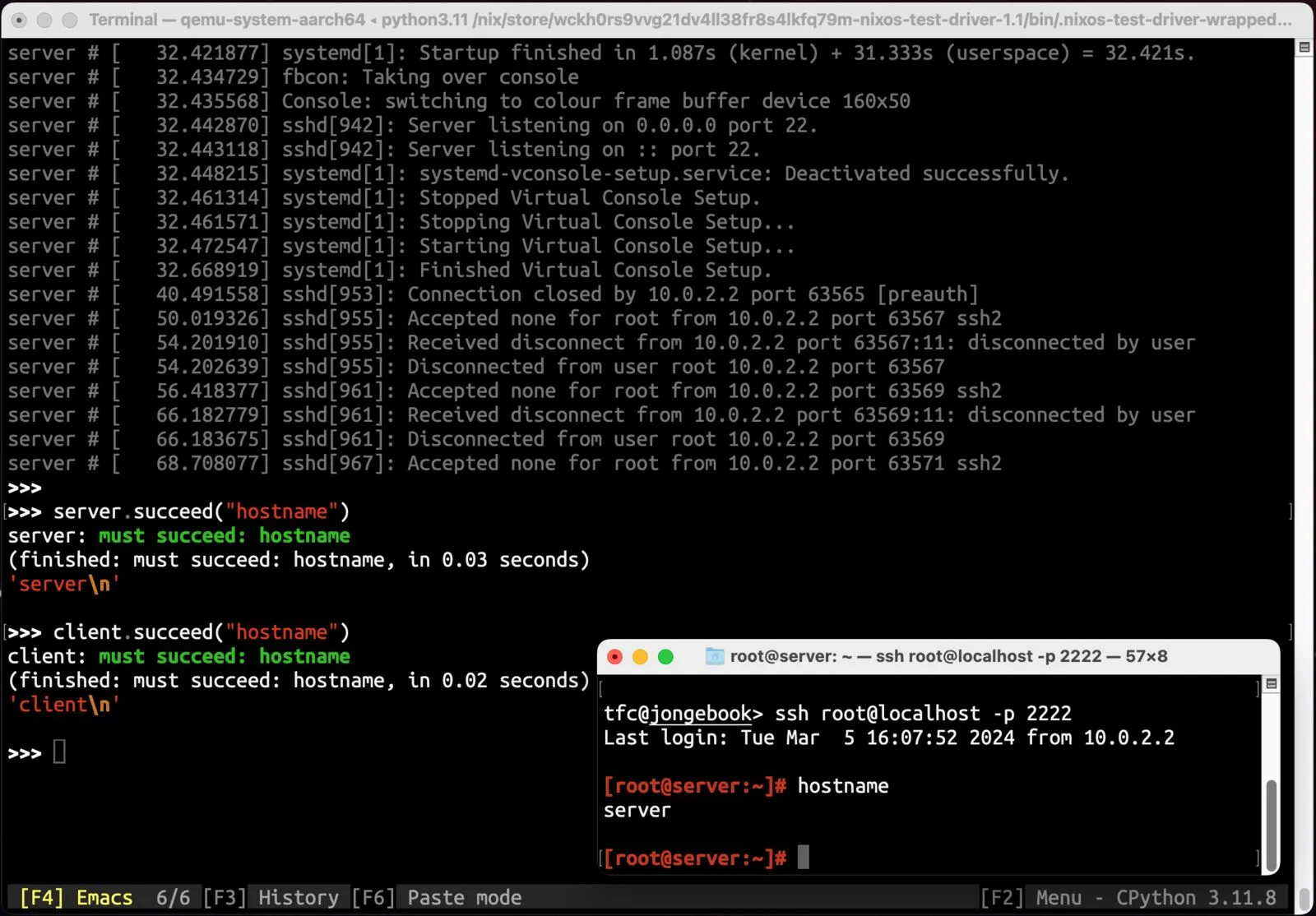
Task: Click the red close button of the ssh window
Action: pos(614,656)
